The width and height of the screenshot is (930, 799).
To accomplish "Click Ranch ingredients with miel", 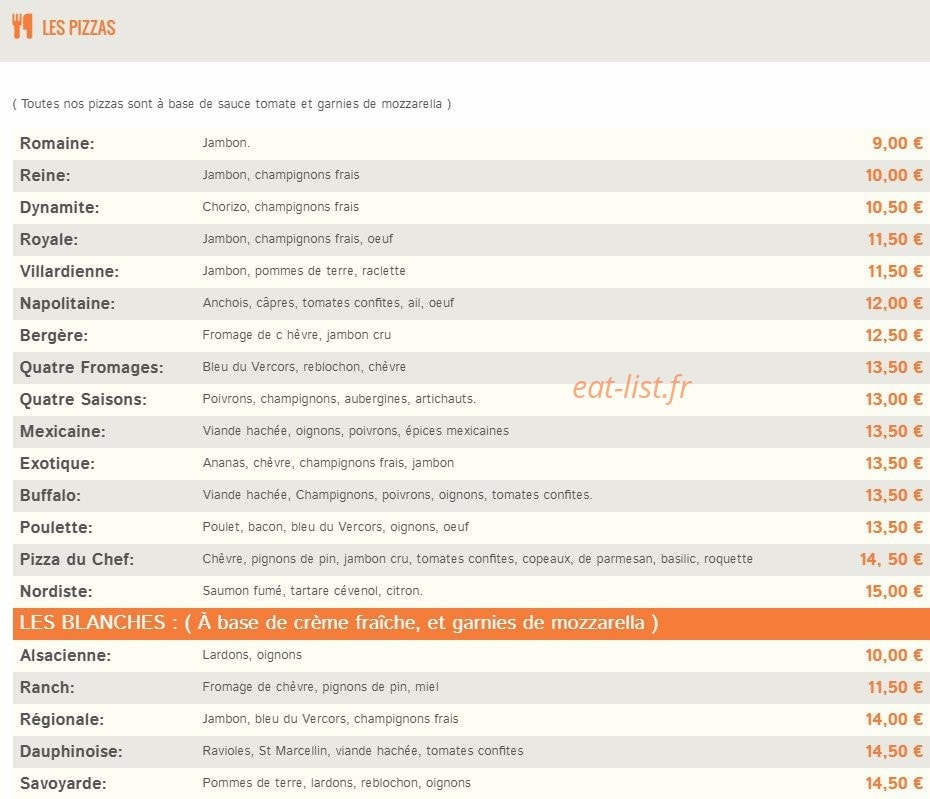I will (x=320, y=687).
